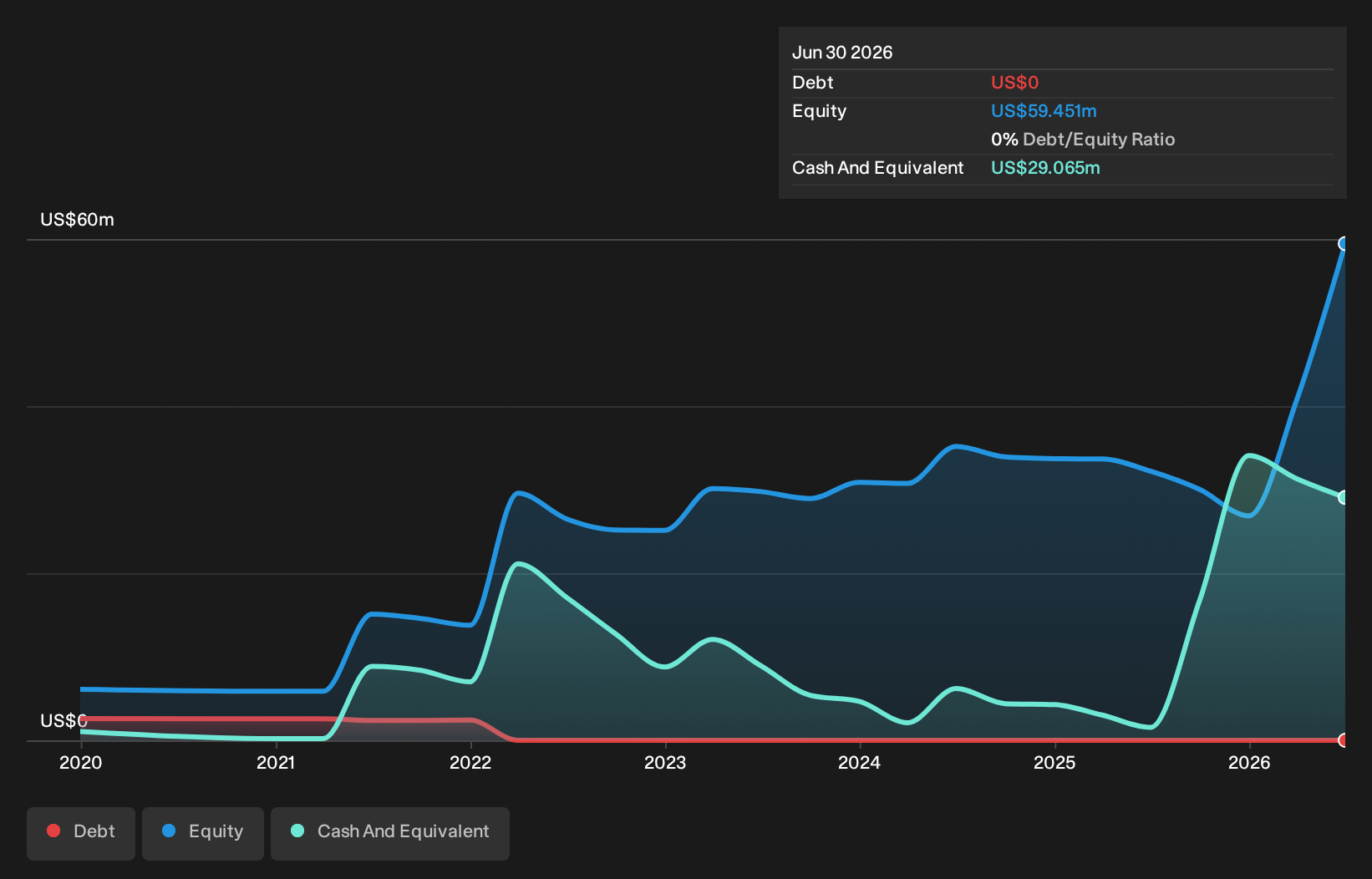1372x879 pixels.
Task: Click the Jun 30 2026 tooltip date
Action: tap(842, 53)
